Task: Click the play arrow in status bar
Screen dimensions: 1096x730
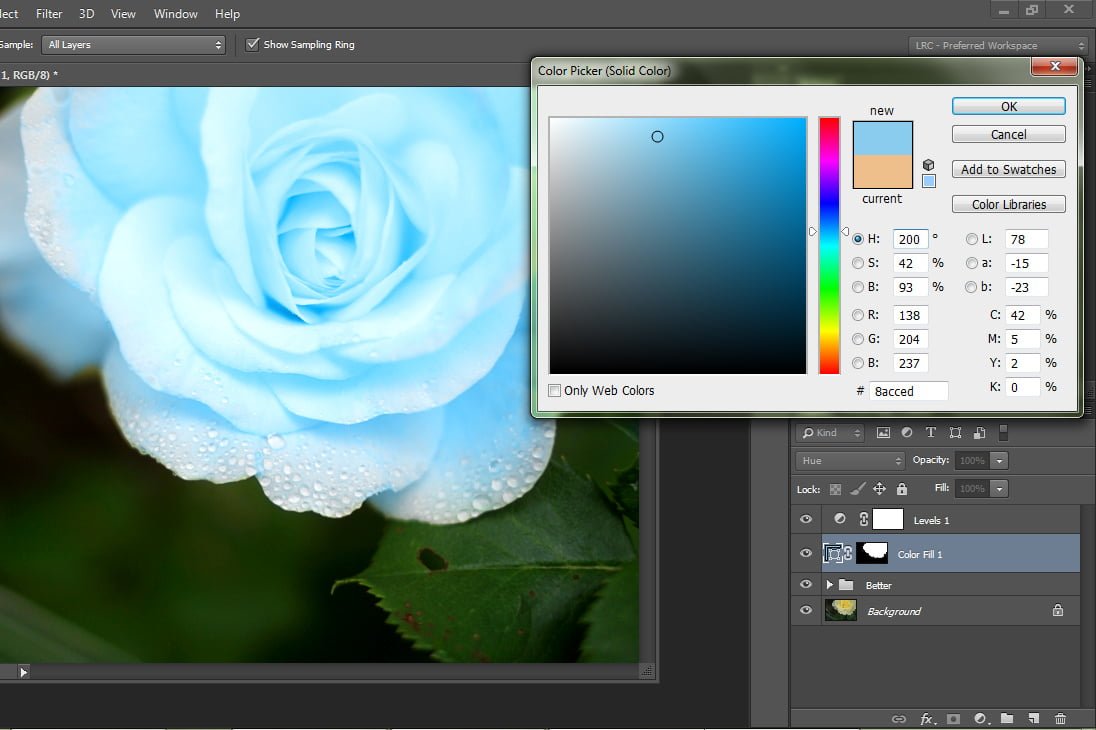Action: tap(23, 672)
